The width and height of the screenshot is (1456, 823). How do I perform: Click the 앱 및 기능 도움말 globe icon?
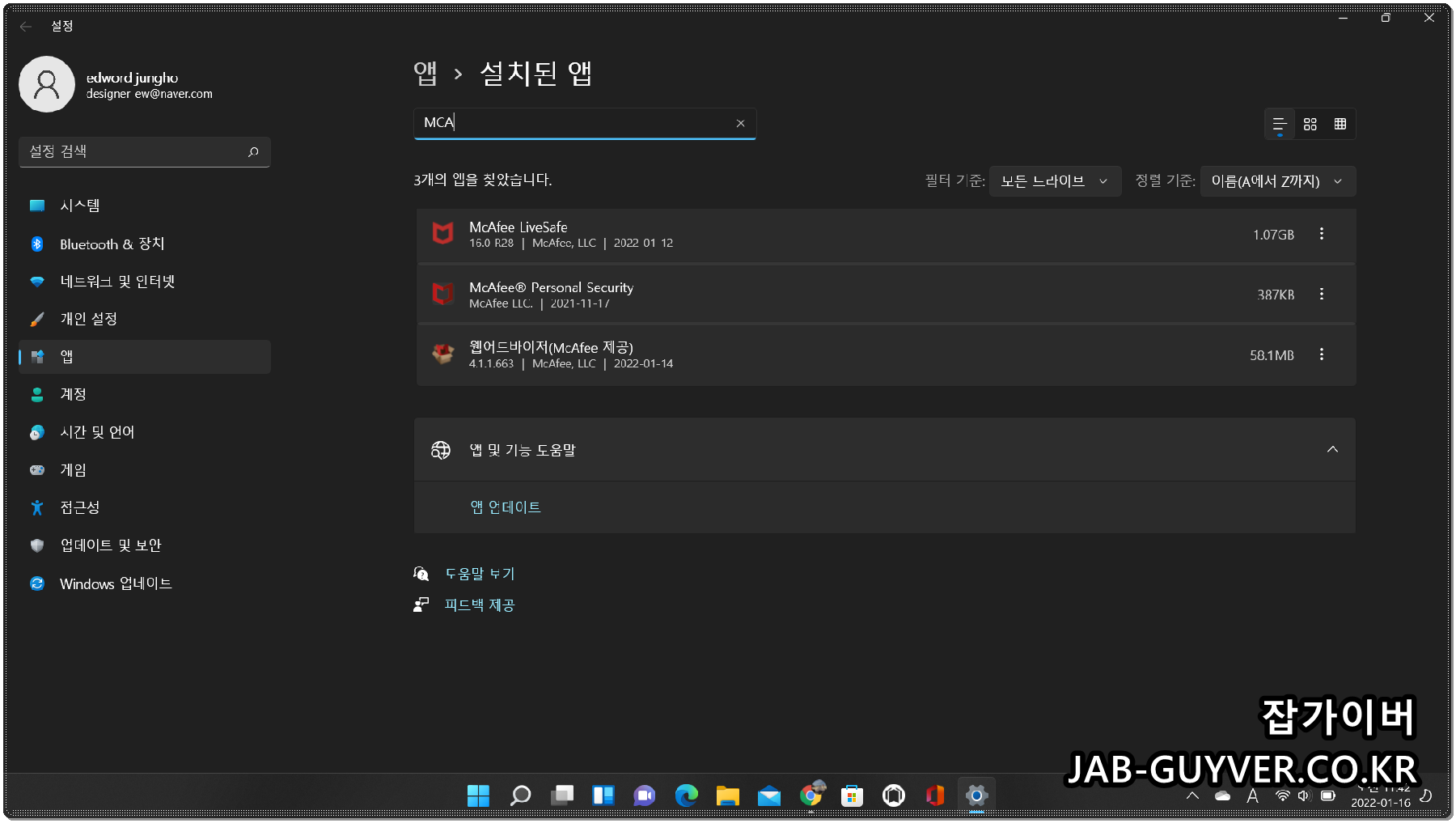(x=441, y=450)
